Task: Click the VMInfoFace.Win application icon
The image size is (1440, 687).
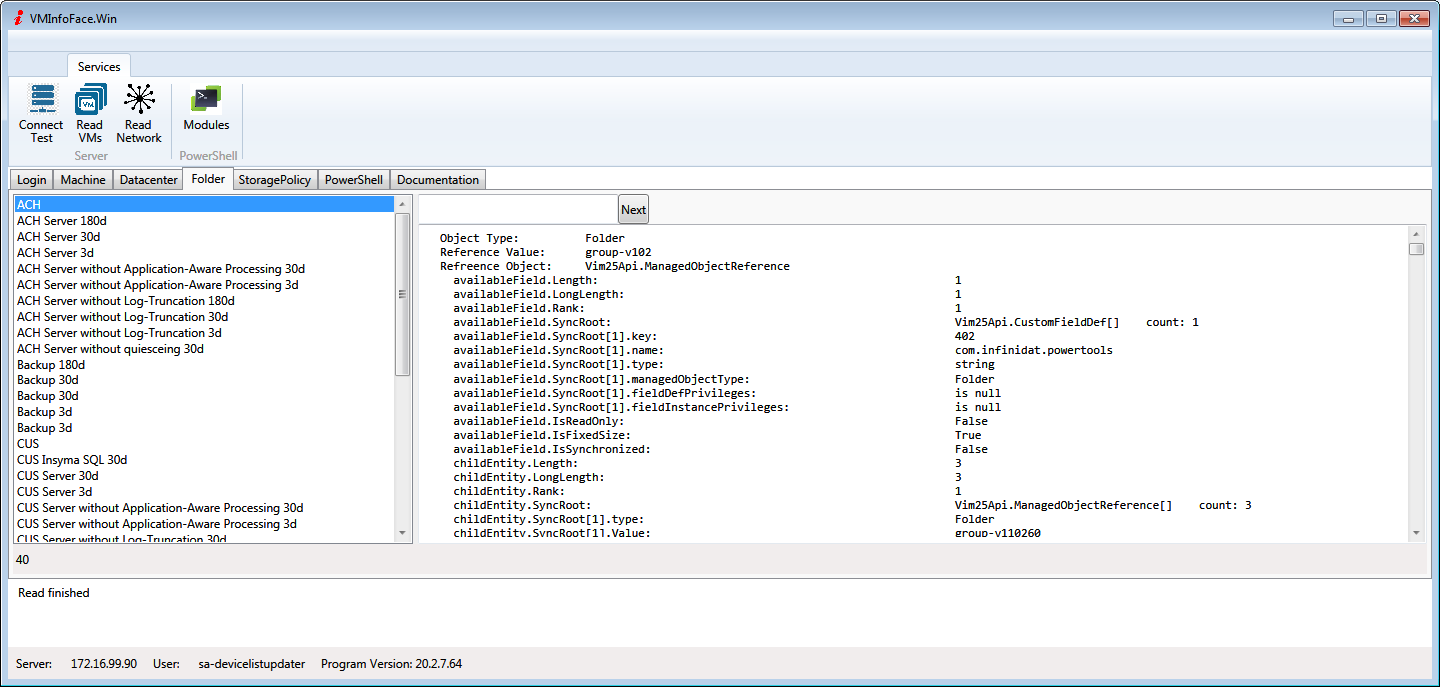Action: pyautogui.click(x=18, y=18)
